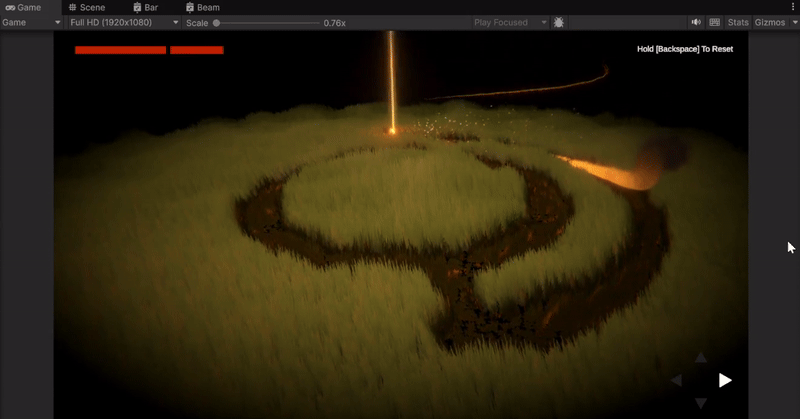Click the highlighted right arrow indicator

(x=725, y=380)
